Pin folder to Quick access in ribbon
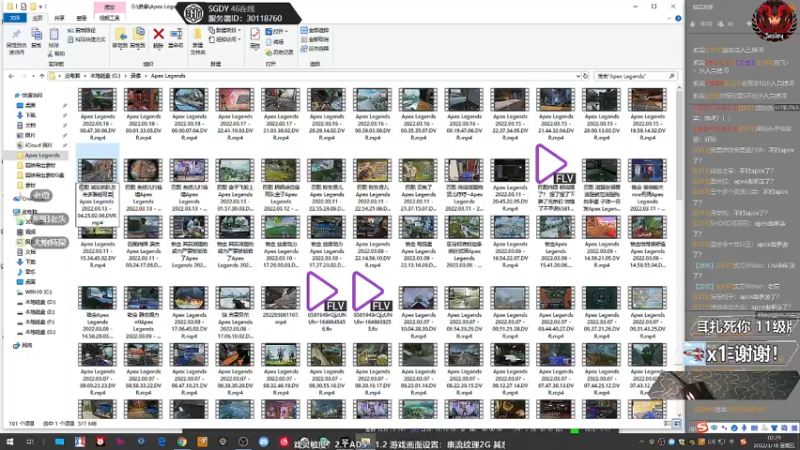800x450 pixels. point(16,41)
